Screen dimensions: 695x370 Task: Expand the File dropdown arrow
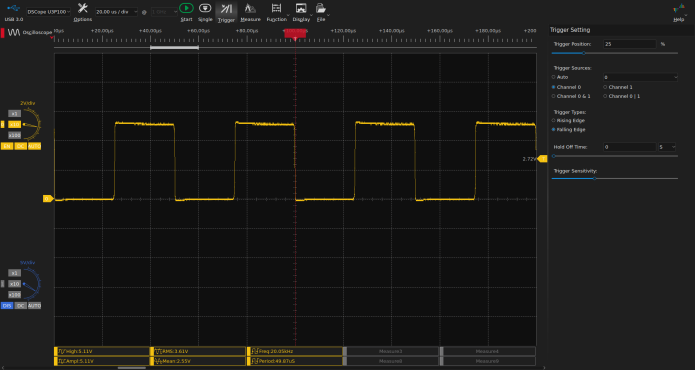(x=328, y=16)
